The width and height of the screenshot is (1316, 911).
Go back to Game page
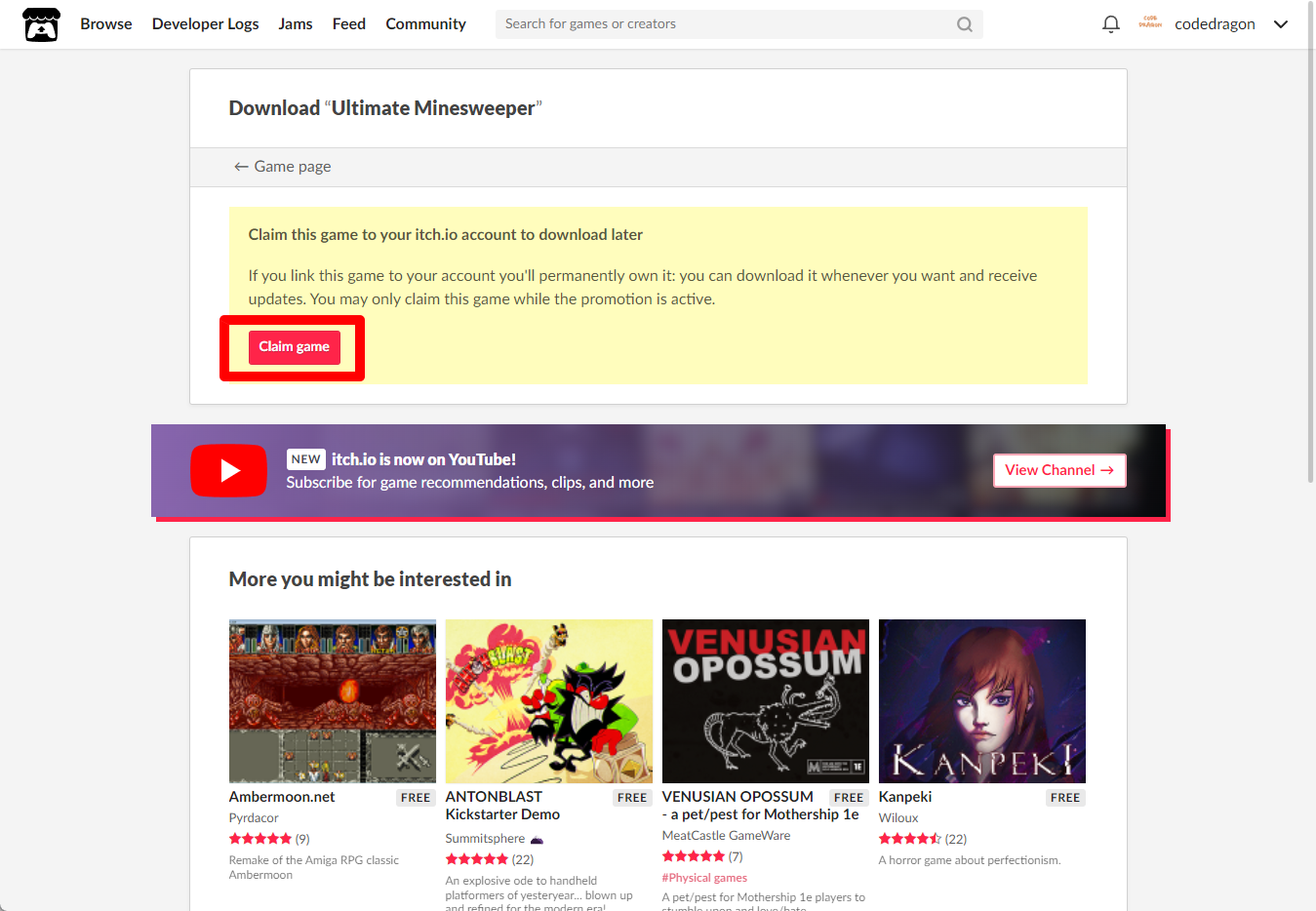283,167
